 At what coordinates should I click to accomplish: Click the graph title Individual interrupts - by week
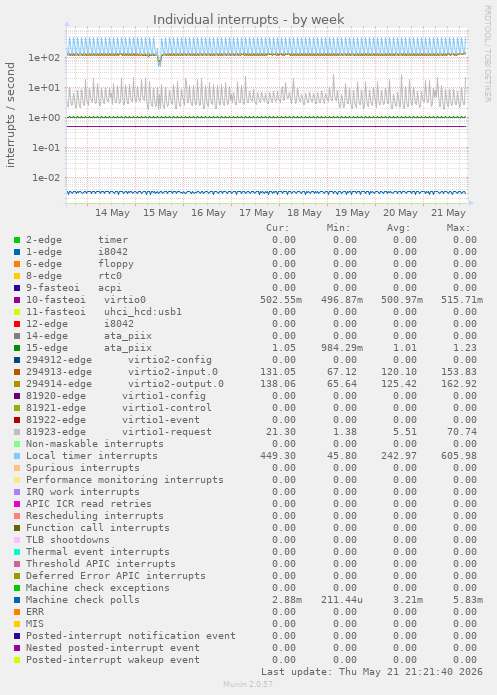coord(248,20)
